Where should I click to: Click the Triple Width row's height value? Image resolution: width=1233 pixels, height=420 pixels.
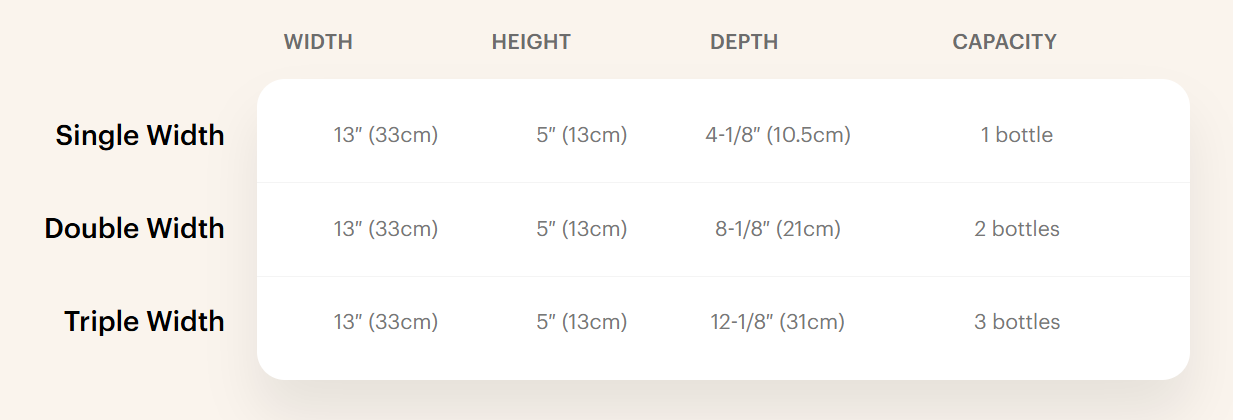pyautogui.click(x=581, y=322)
